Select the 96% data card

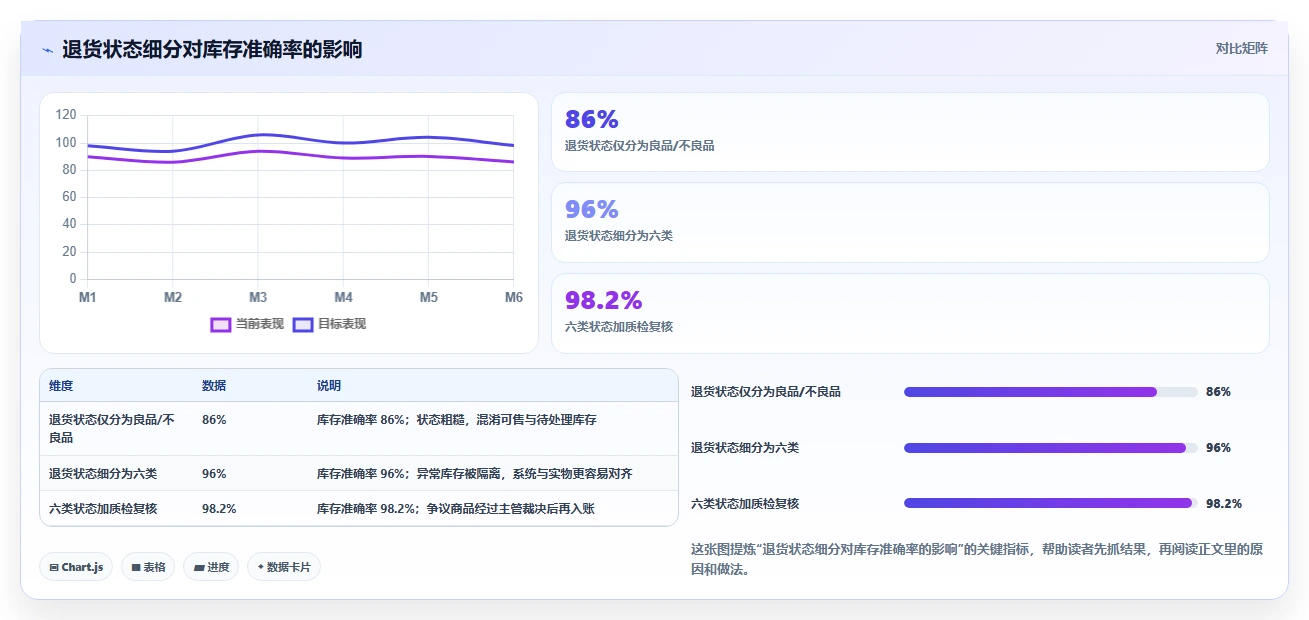[x=910, y=222]
